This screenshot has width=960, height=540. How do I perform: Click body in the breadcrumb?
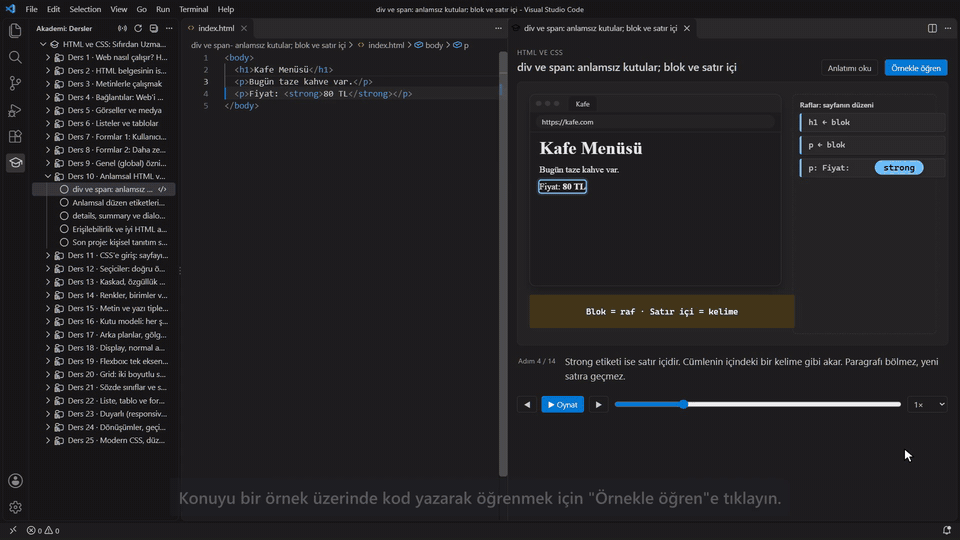coord(434,45)
